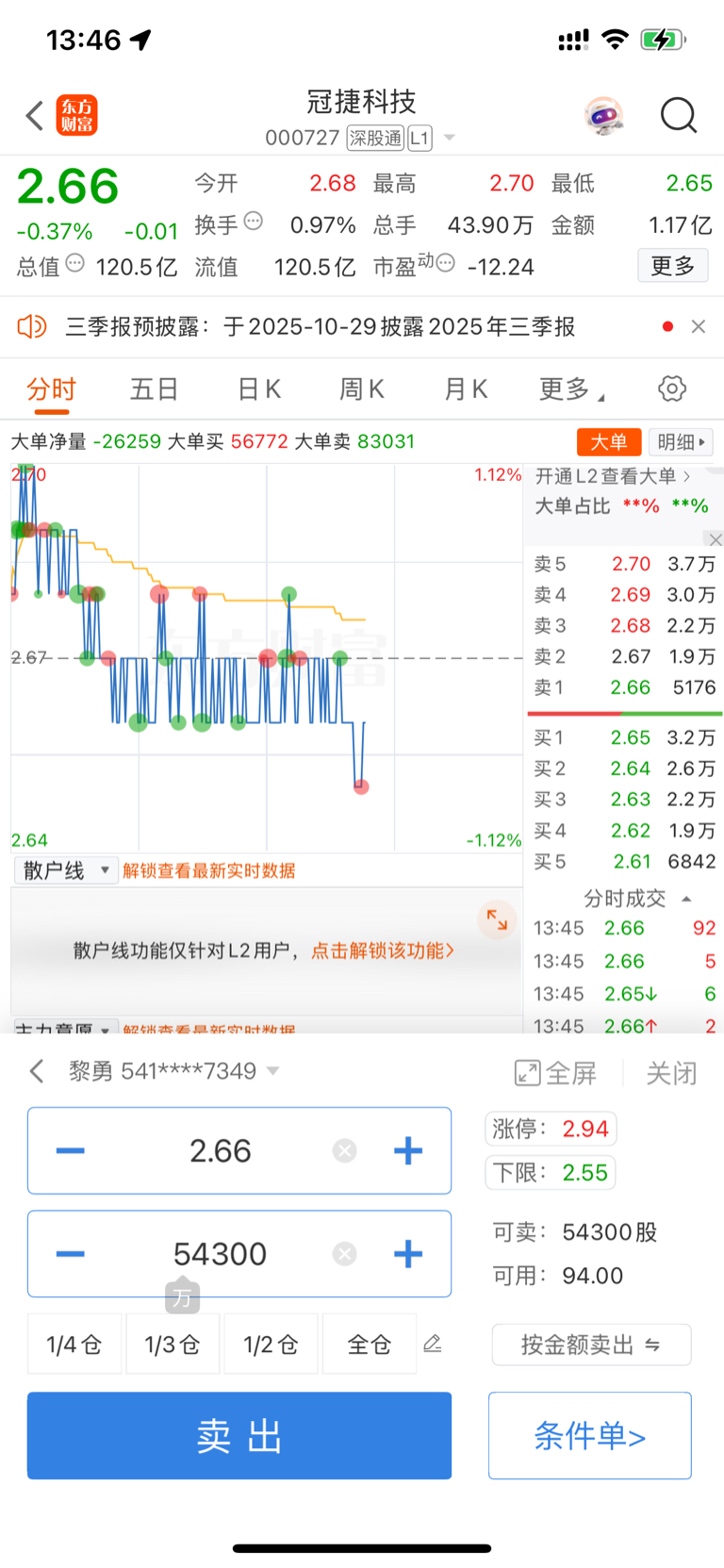Tap the 买4 price 2.62 row
724x1568 pixels.
tap(624, 831)
